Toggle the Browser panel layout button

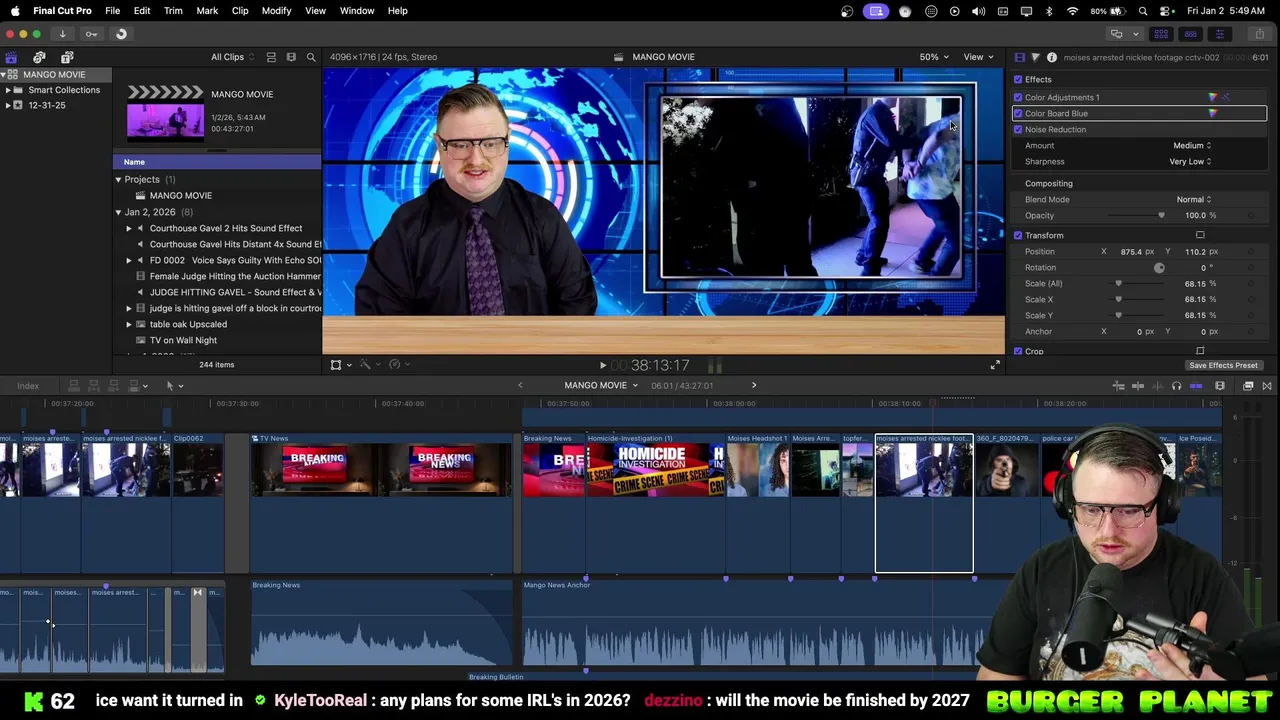click(x=1161, y=34)
